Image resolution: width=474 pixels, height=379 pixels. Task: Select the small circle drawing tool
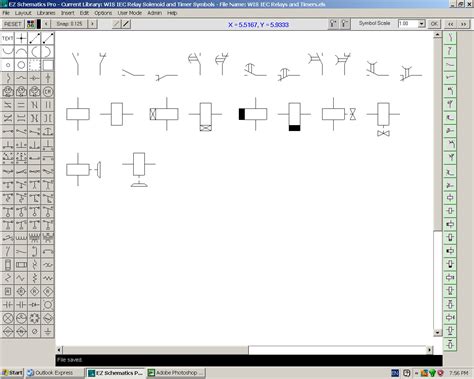tap(8, 65)
